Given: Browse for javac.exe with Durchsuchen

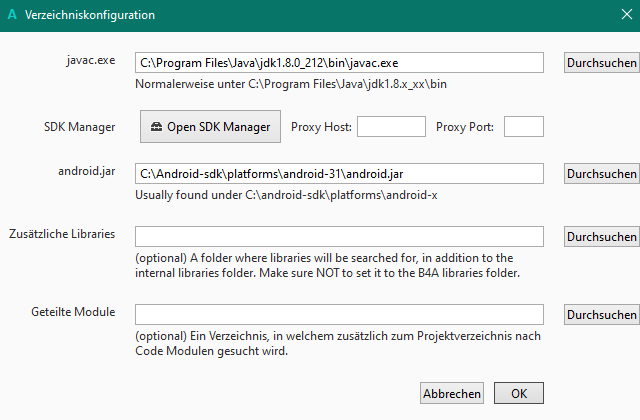Looking at the screenshot, I should point(601,63).
